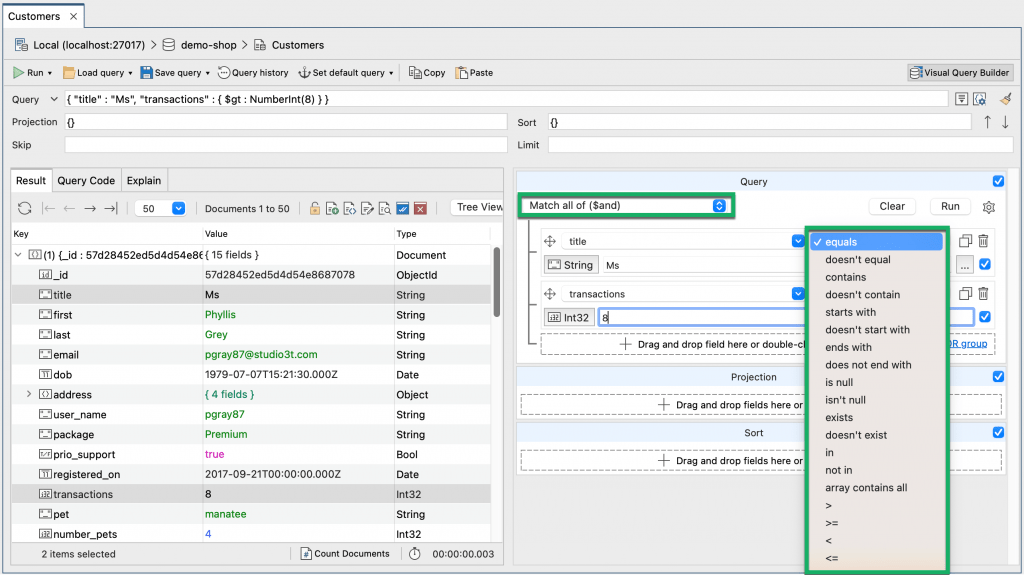1024x575 pixels.
Task: Delete the transactions condition with trash icon
Action: [x=983, y=294]
